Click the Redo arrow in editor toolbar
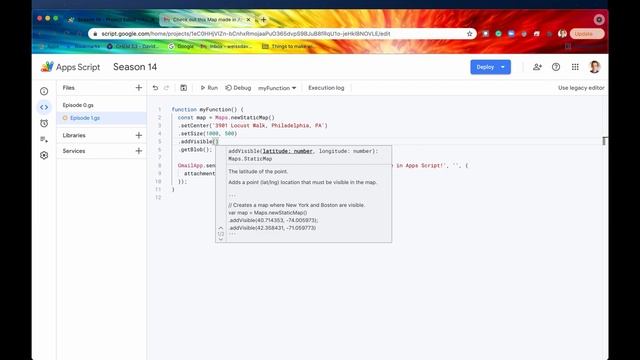 click(167, 88)
